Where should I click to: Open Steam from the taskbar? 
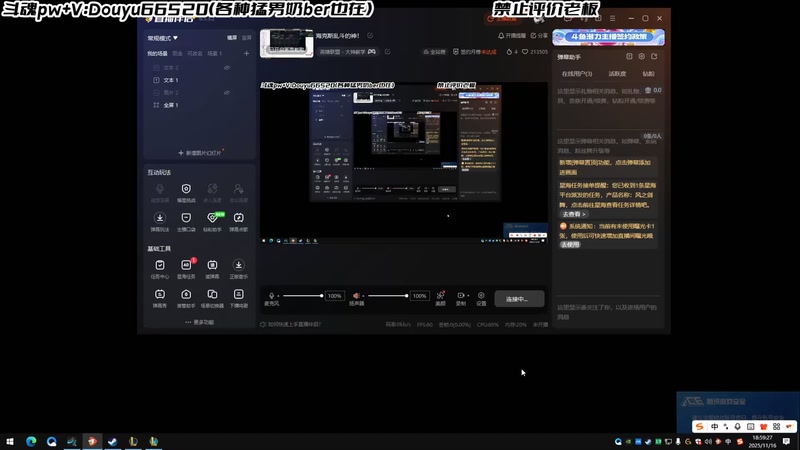click(x=113, y=441)
